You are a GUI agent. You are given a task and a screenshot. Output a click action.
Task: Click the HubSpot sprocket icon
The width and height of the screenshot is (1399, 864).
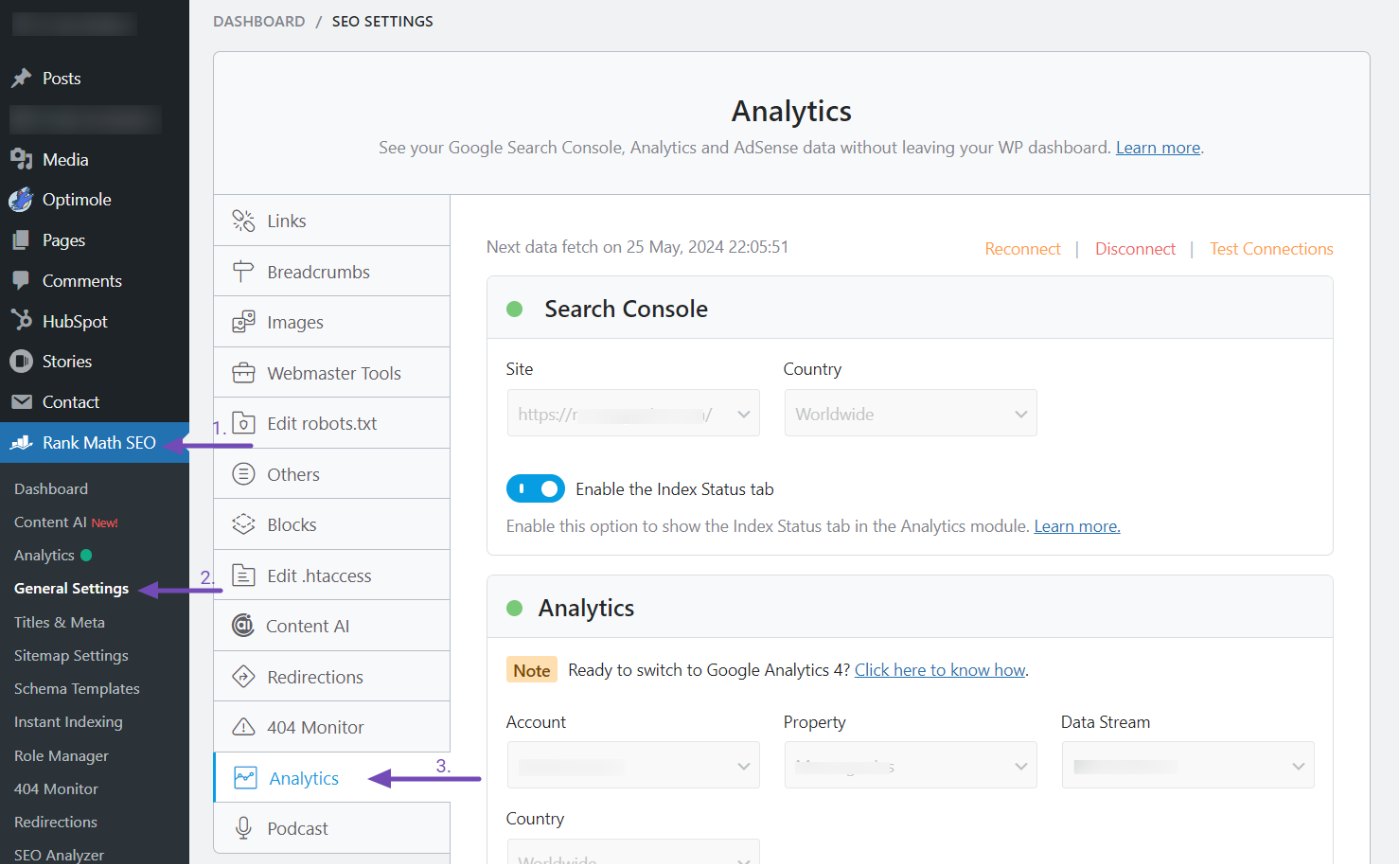21,321
